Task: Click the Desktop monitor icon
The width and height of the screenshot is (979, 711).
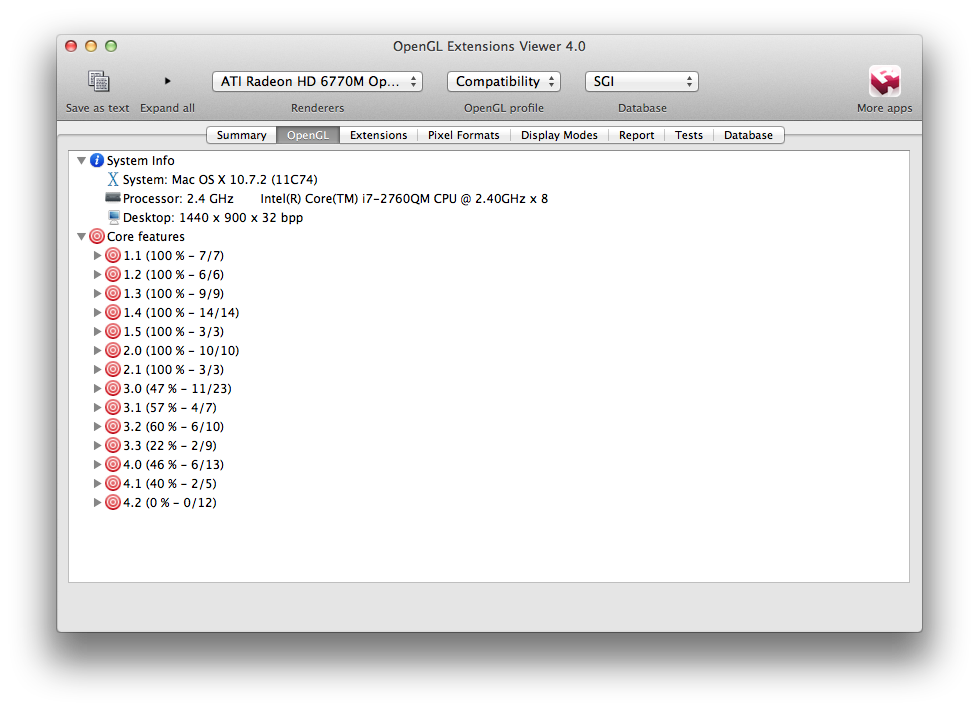Action: tap(113, 217)
